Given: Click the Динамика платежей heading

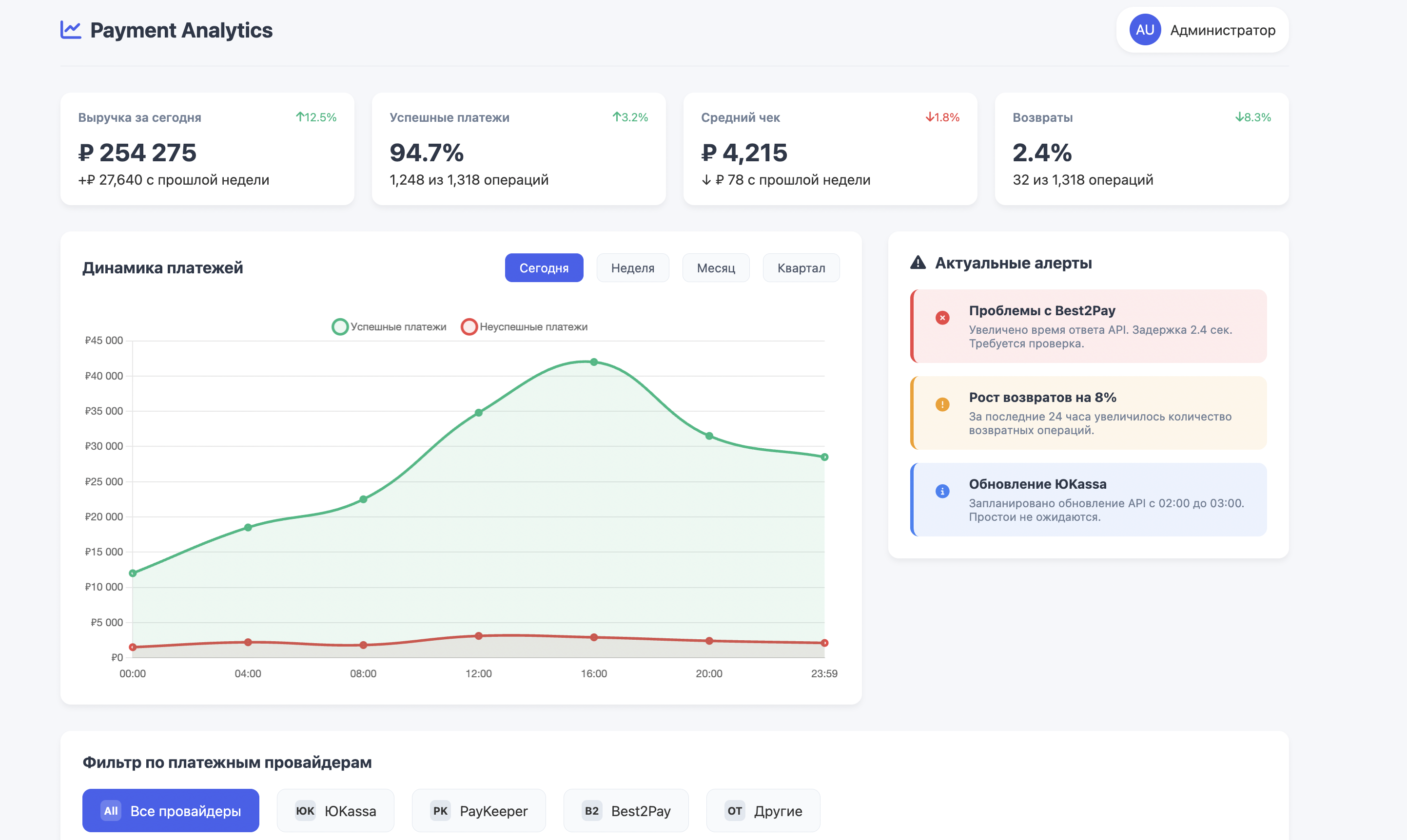Looking at the screenshot, I should (x=162, y=267).
